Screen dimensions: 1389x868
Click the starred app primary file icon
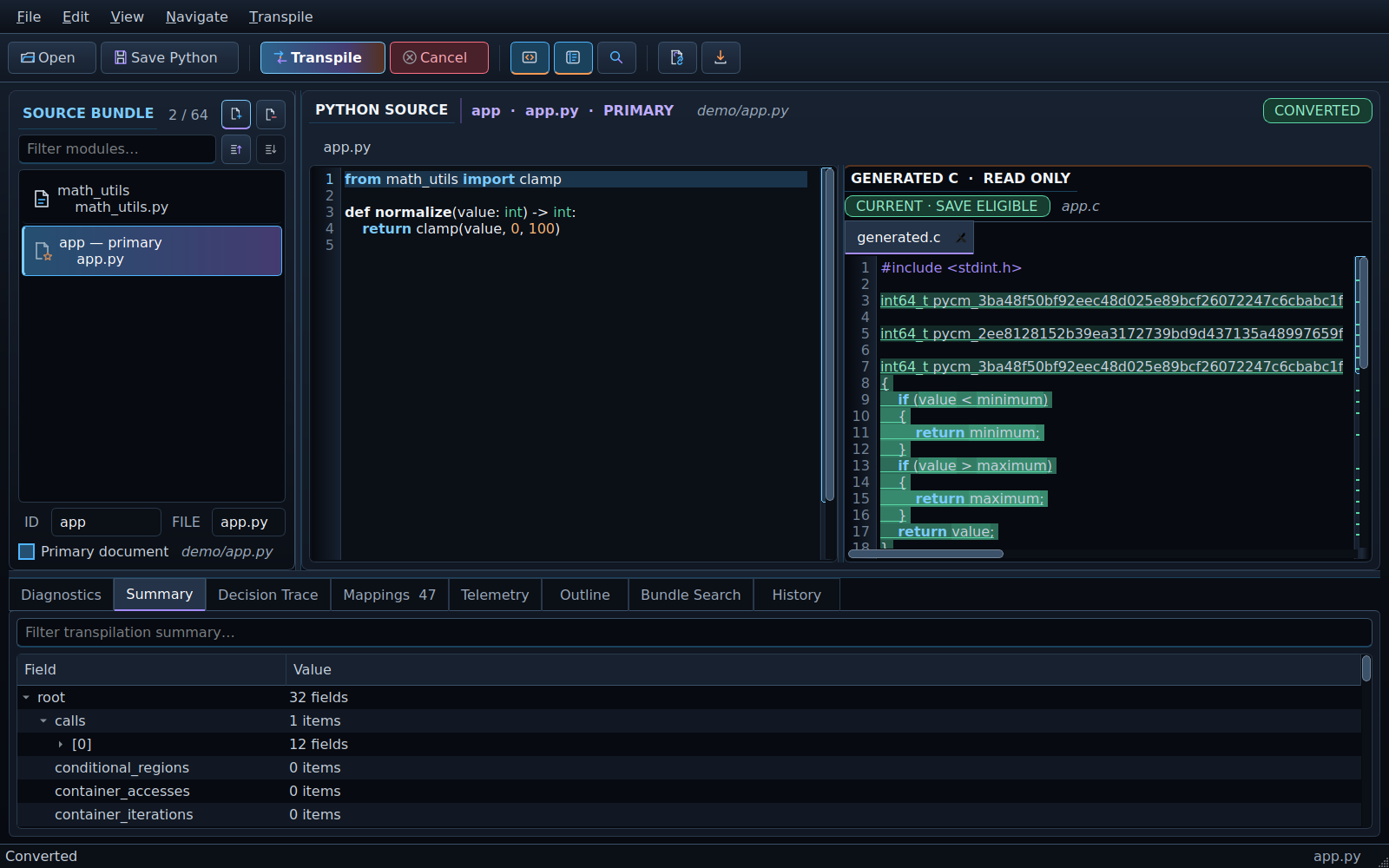pyautogui.click(x=43, y=251)
